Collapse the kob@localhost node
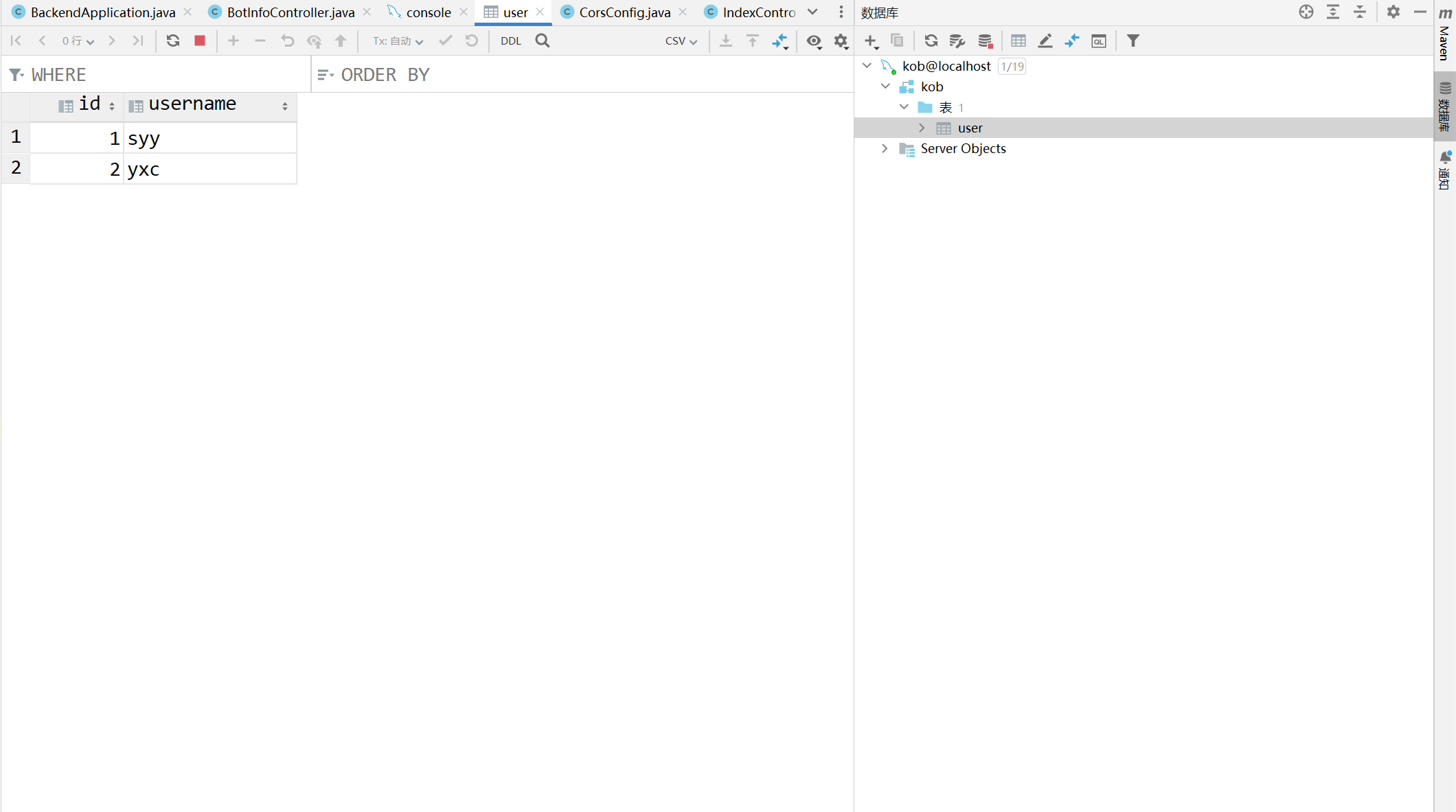The height and width of the screenshot is (812, 1456). 867,66
